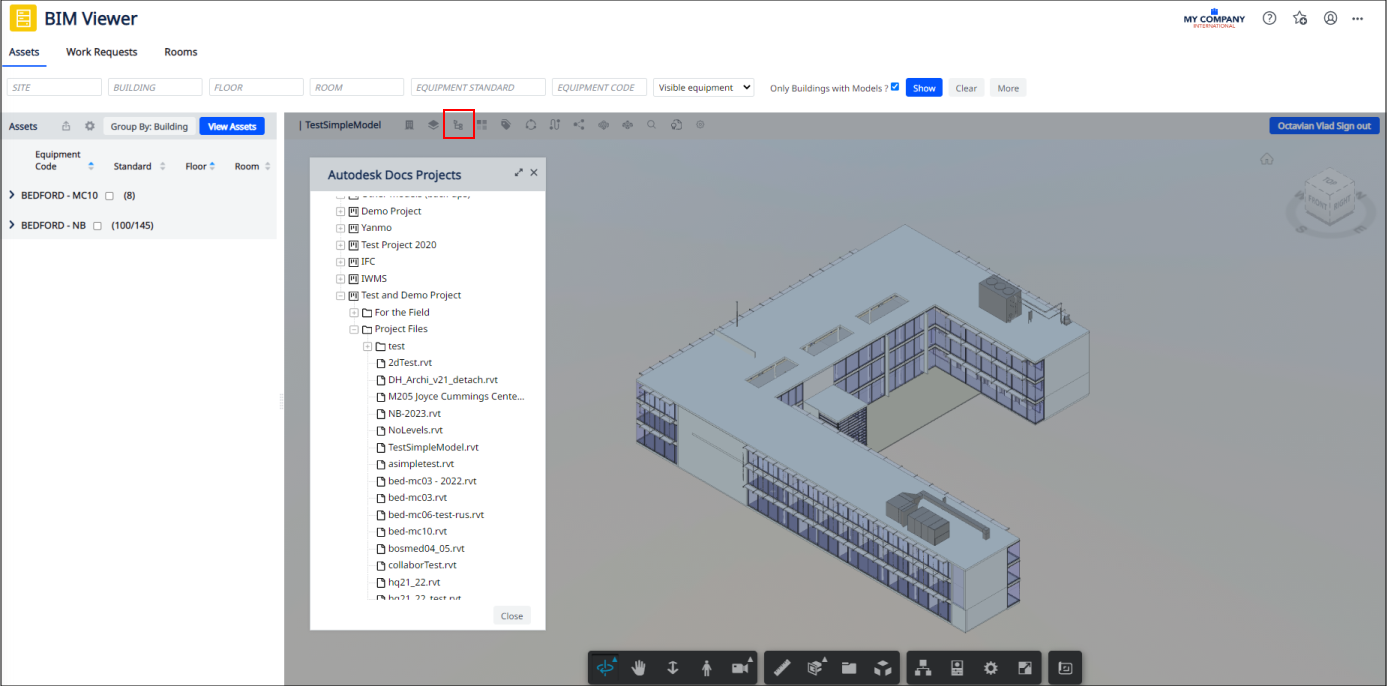Expand the BEDFORD - MC10 group
The image size is (1388, 686).
(x=12, y=195)
